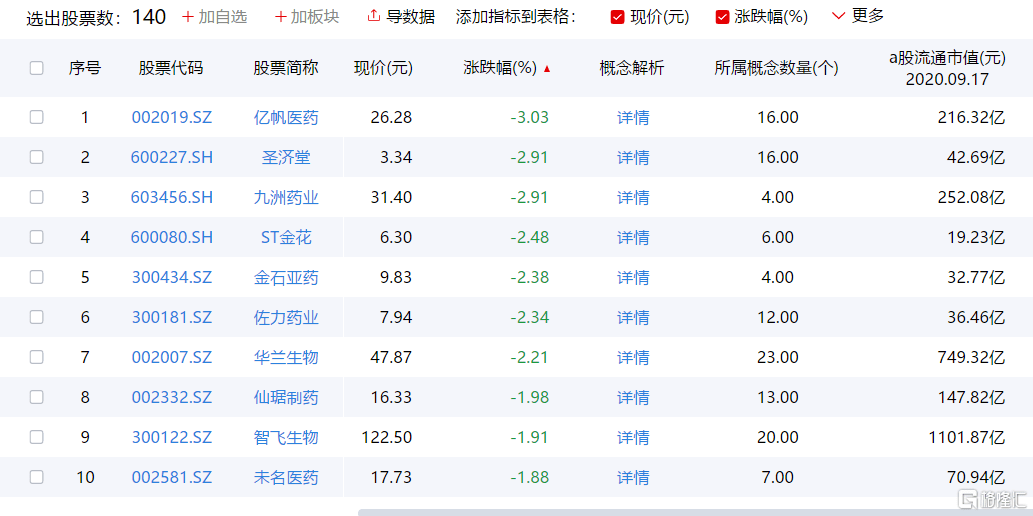Check the select-all checkbox in header
This screenshot has height=516, width=1033.
pyautogui.click(x=36, y=68)
